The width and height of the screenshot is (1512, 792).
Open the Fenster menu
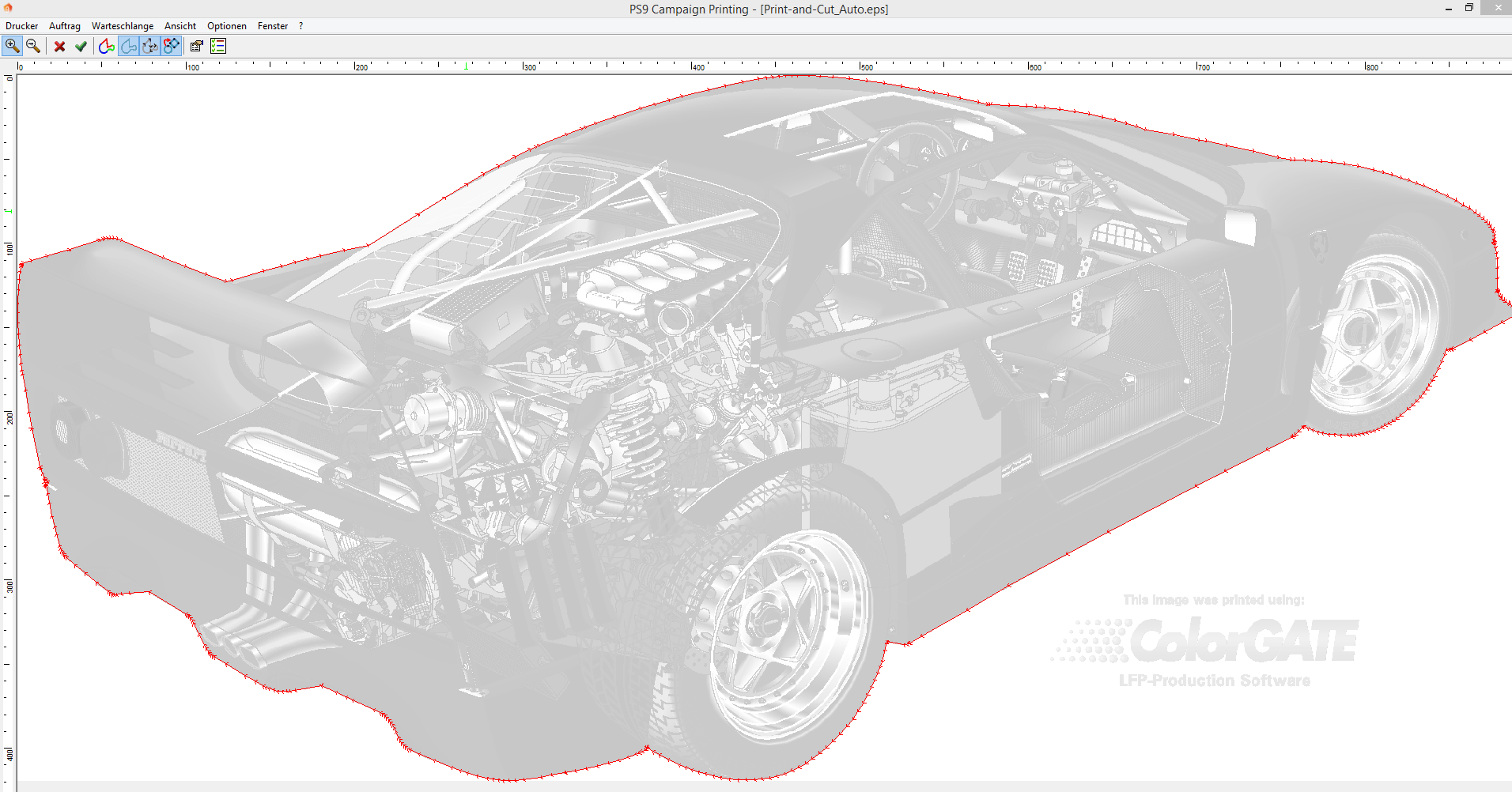pyautogui.click(x=273, y=26)
